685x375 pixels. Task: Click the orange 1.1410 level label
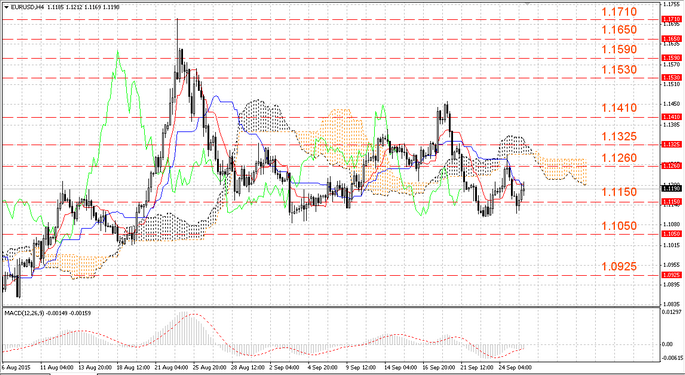pos(619,108)
